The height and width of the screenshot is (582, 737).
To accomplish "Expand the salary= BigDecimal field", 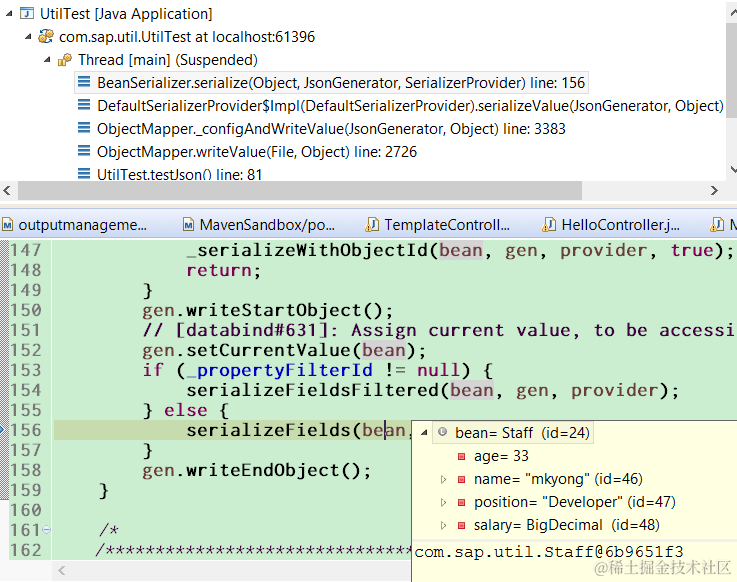I will (x=443, y=525).
